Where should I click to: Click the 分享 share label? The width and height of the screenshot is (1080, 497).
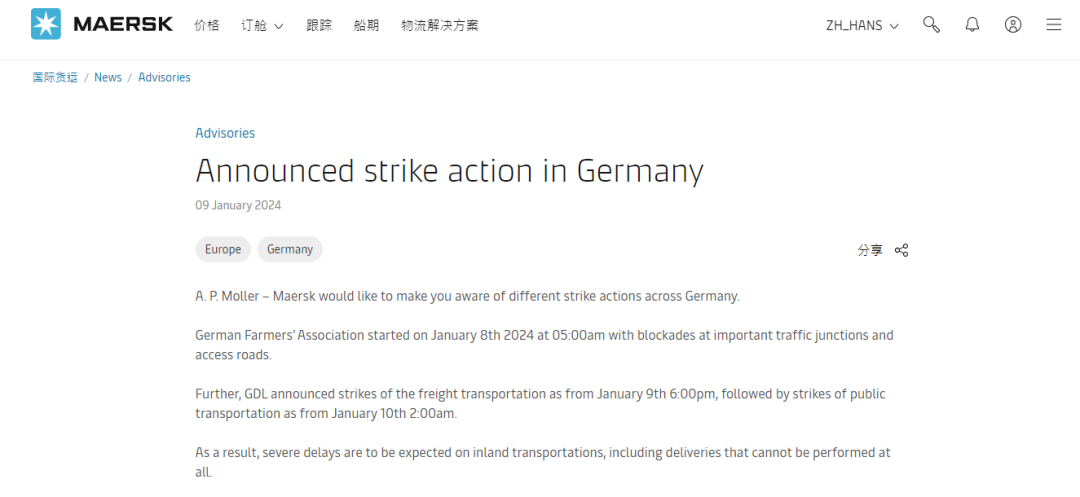[870, 250]
